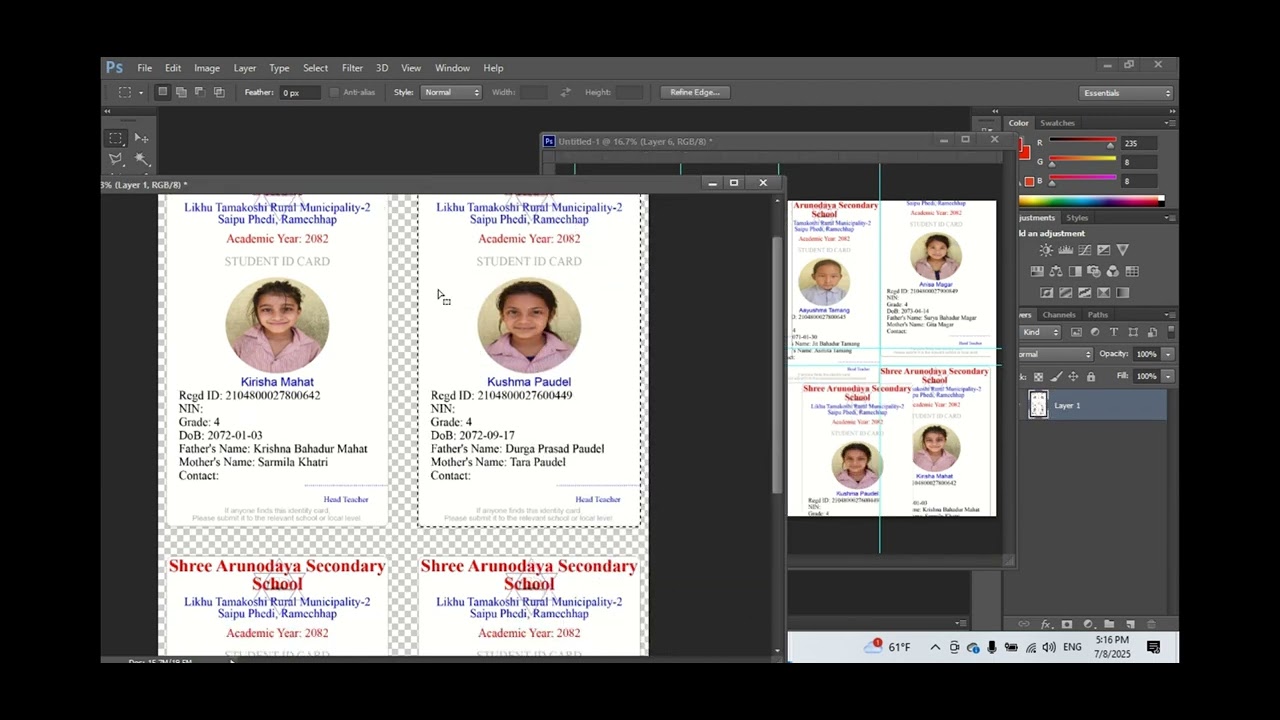
Task: Select the Magic Wand tool
Action: [x=141, y=159]
